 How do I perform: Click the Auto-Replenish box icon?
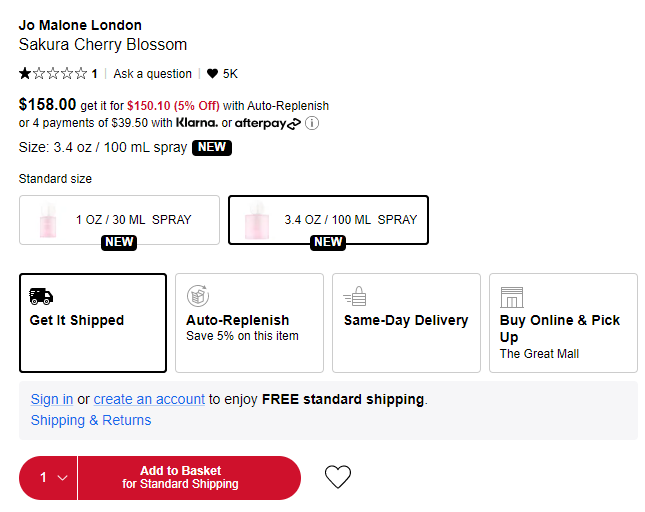pos(198,296)
